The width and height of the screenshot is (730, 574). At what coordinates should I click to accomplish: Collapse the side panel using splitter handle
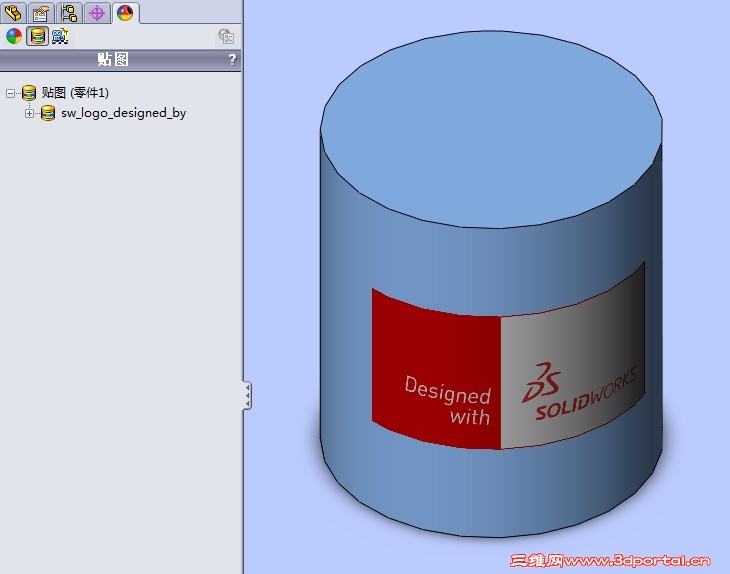247,395
